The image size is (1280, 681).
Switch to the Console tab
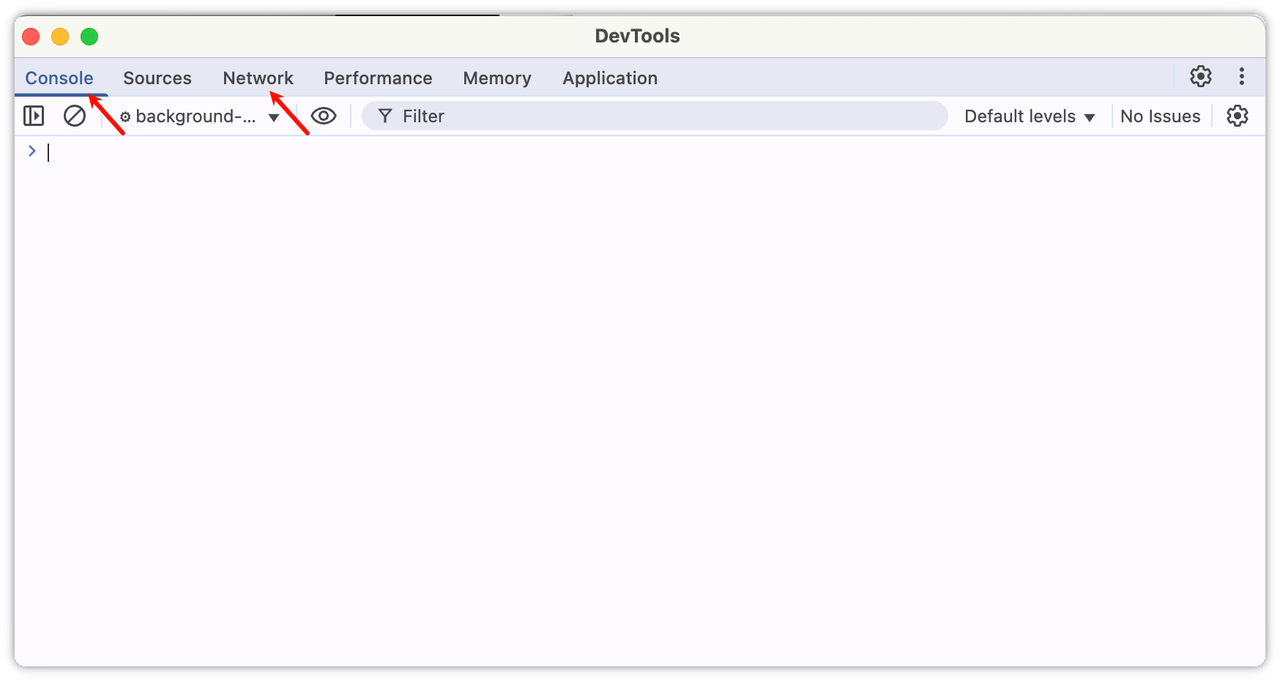59,78
